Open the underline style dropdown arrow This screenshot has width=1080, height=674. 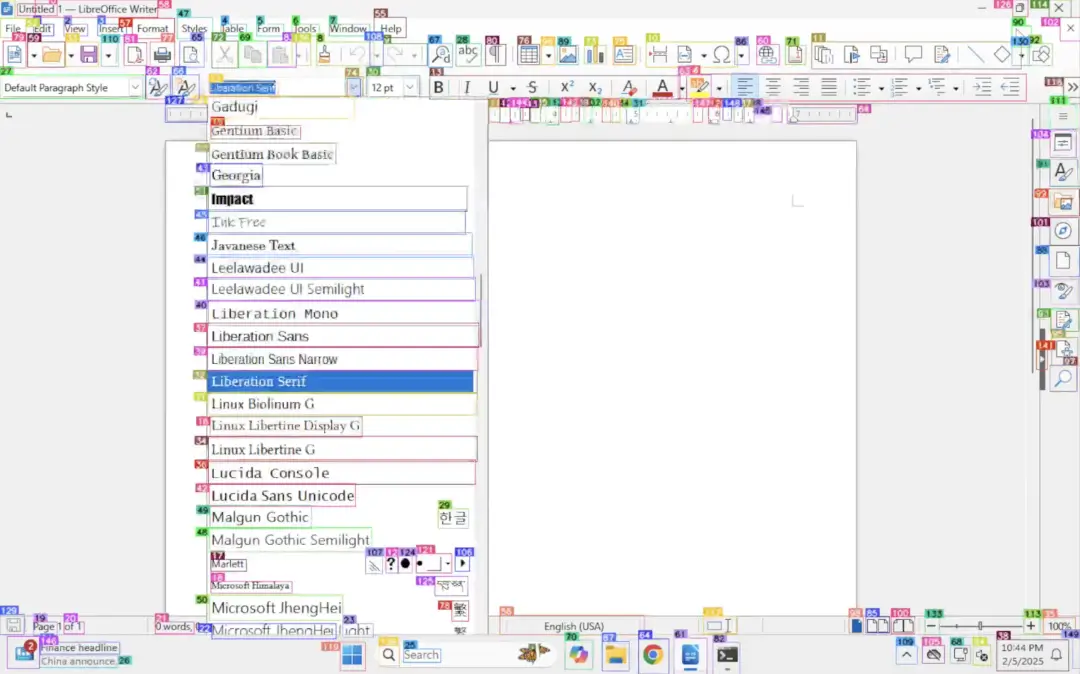pyautogui.click(x=512, y=88)
